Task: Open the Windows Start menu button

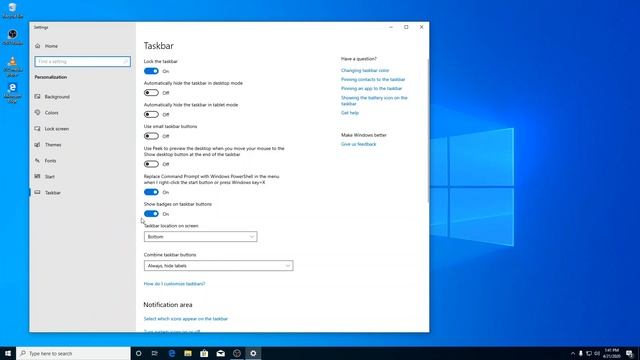Action: coord(8,353)
